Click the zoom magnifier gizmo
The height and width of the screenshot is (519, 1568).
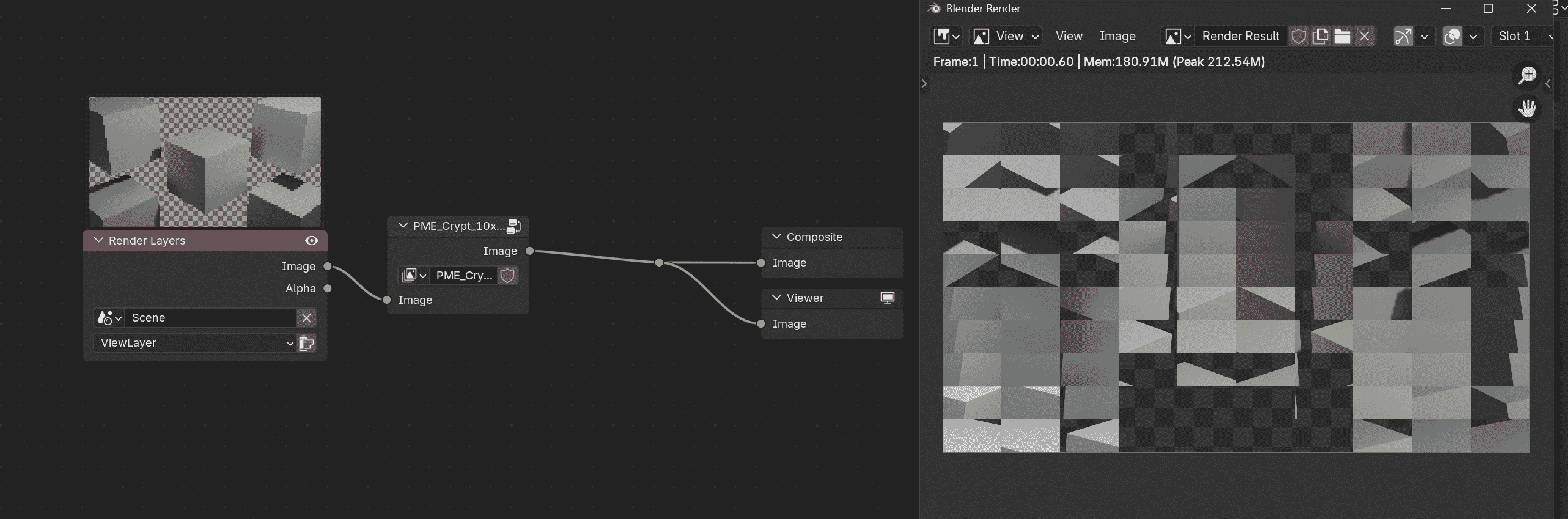[1527, 75]
